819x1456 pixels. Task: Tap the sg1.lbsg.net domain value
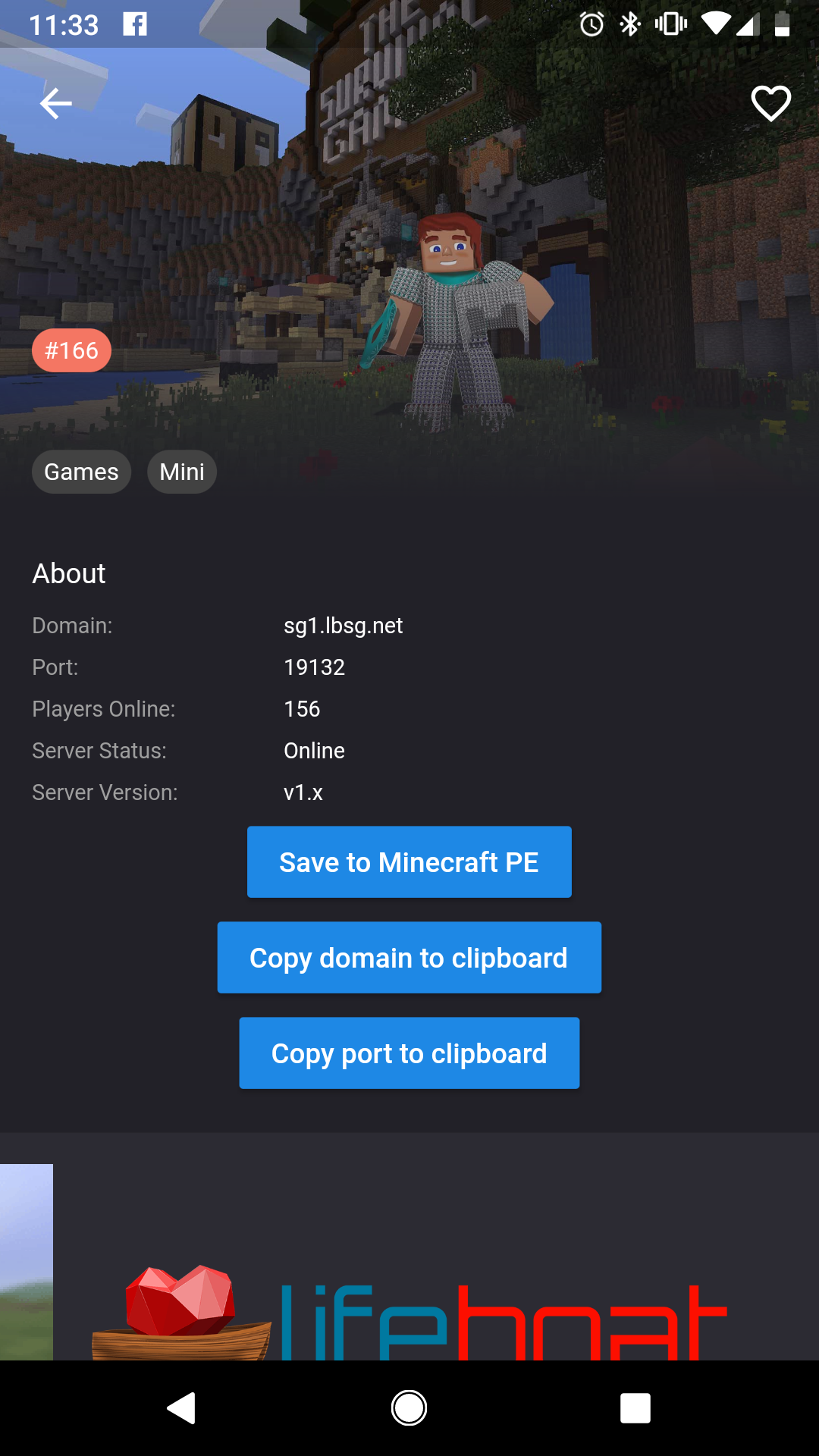[343, 626]
